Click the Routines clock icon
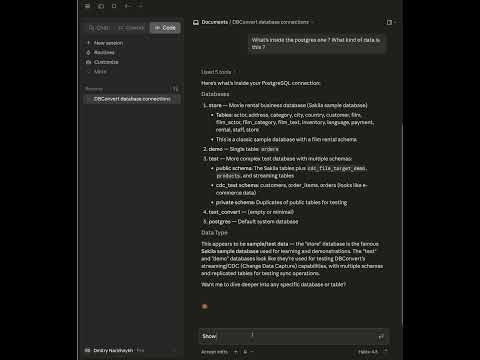 (88, 53)
